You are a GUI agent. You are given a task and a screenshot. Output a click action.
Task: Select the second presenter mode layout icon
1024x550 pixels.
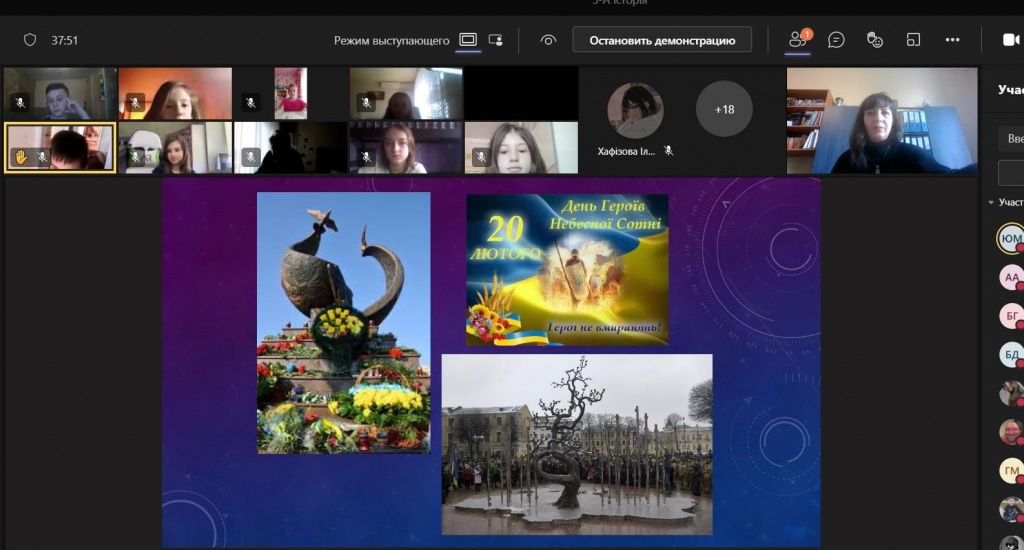click(496, 40)
